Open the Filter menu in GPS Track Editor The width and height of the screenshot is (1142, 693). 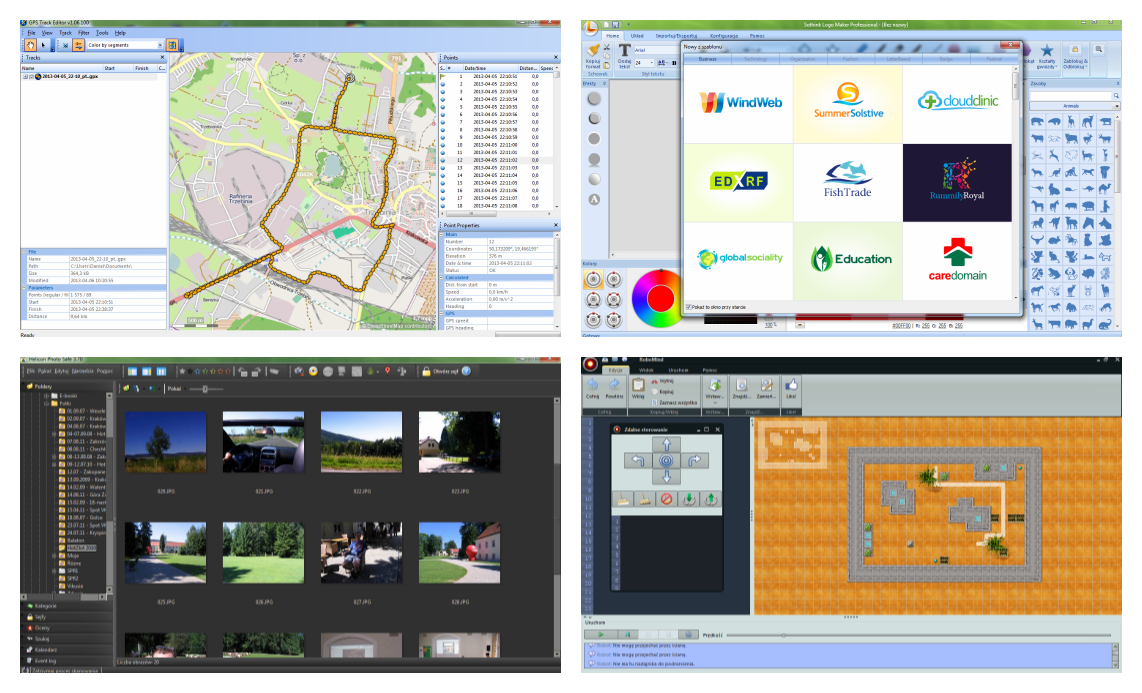[x=84, y=33]
